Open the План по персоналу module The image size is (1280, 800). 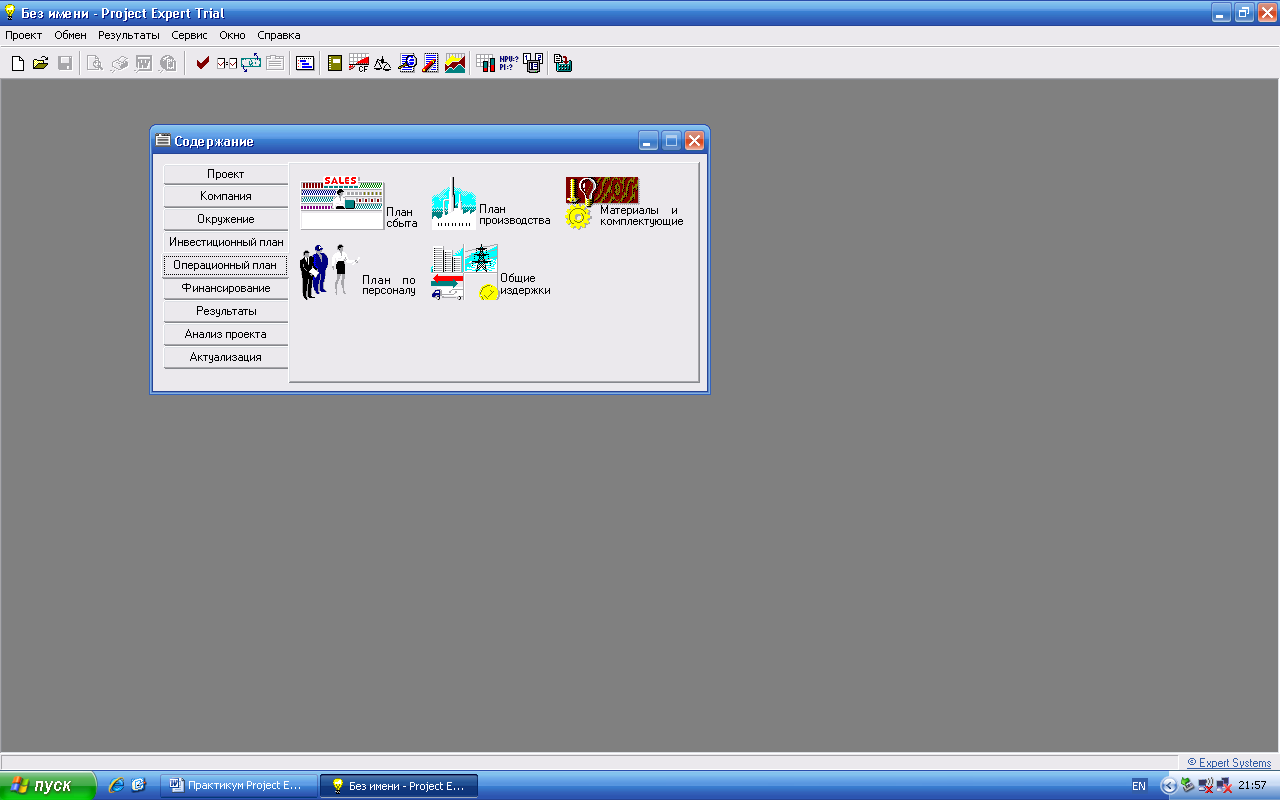(x=358, y=271)
